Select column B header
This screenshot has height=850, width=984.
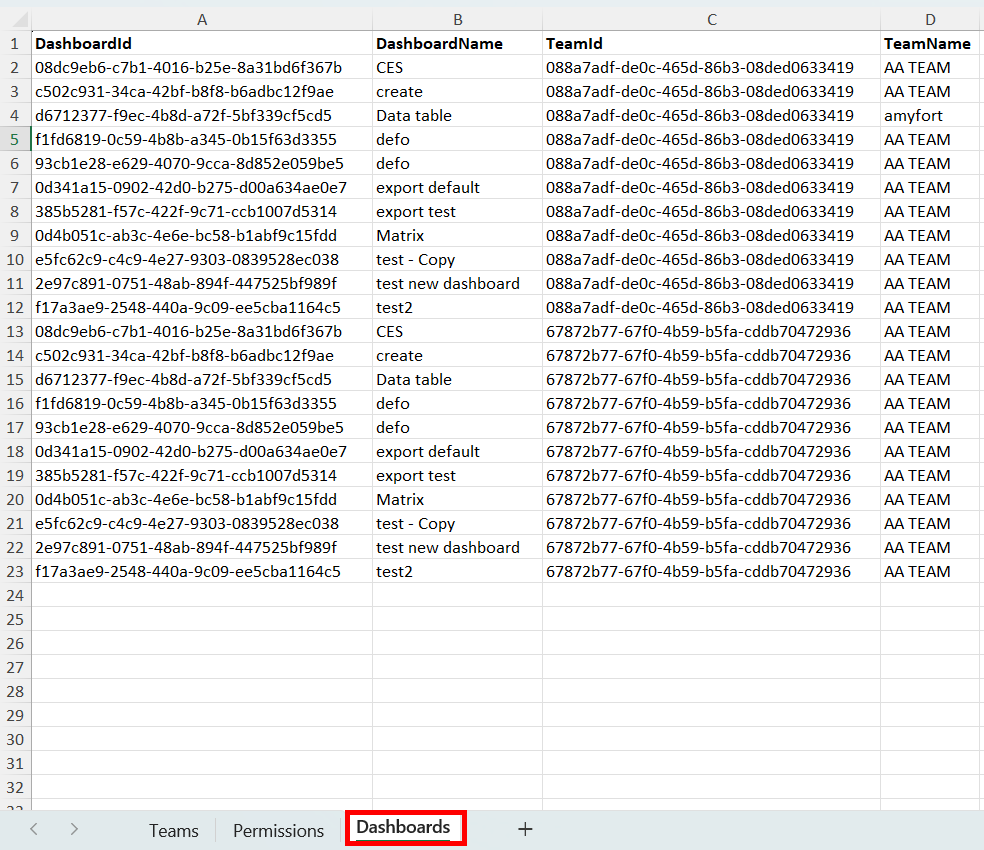(457, 19)
